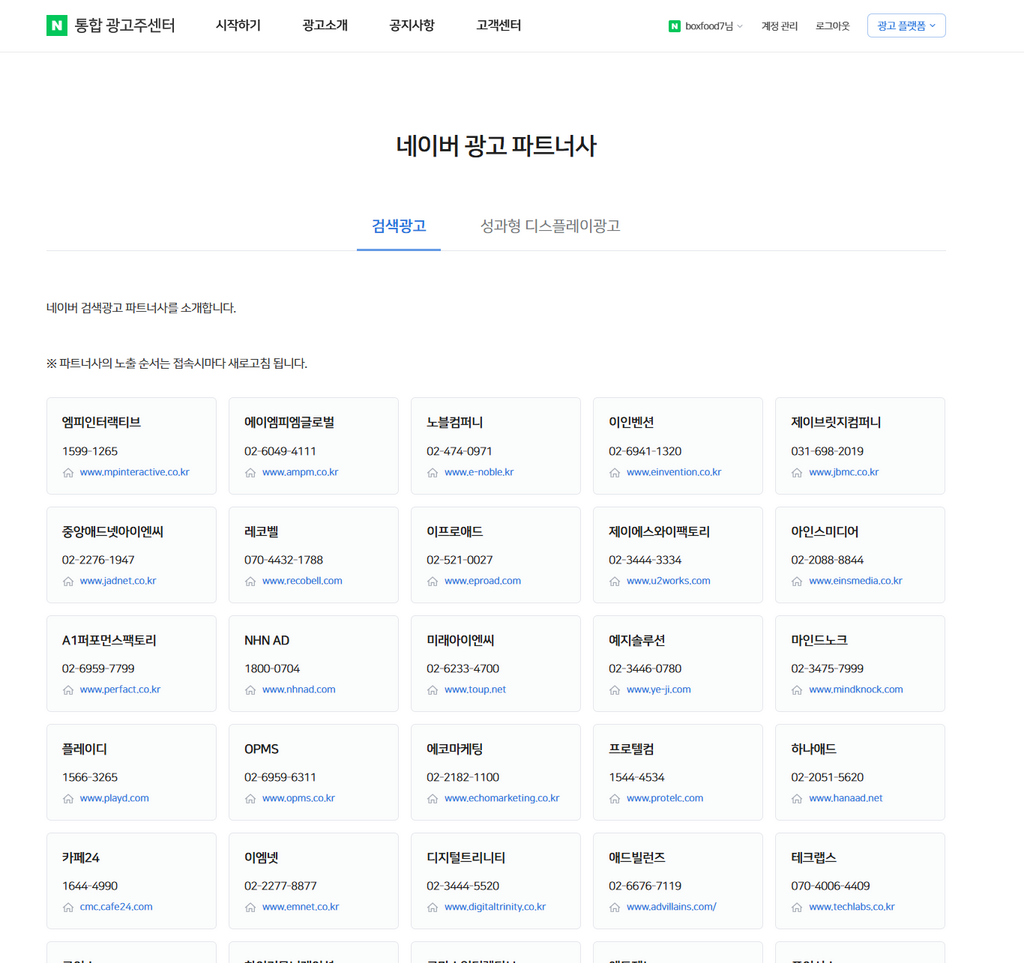The image size is (1024, 963).
Task: Select the 검색광고 tab
Action: 398,226
